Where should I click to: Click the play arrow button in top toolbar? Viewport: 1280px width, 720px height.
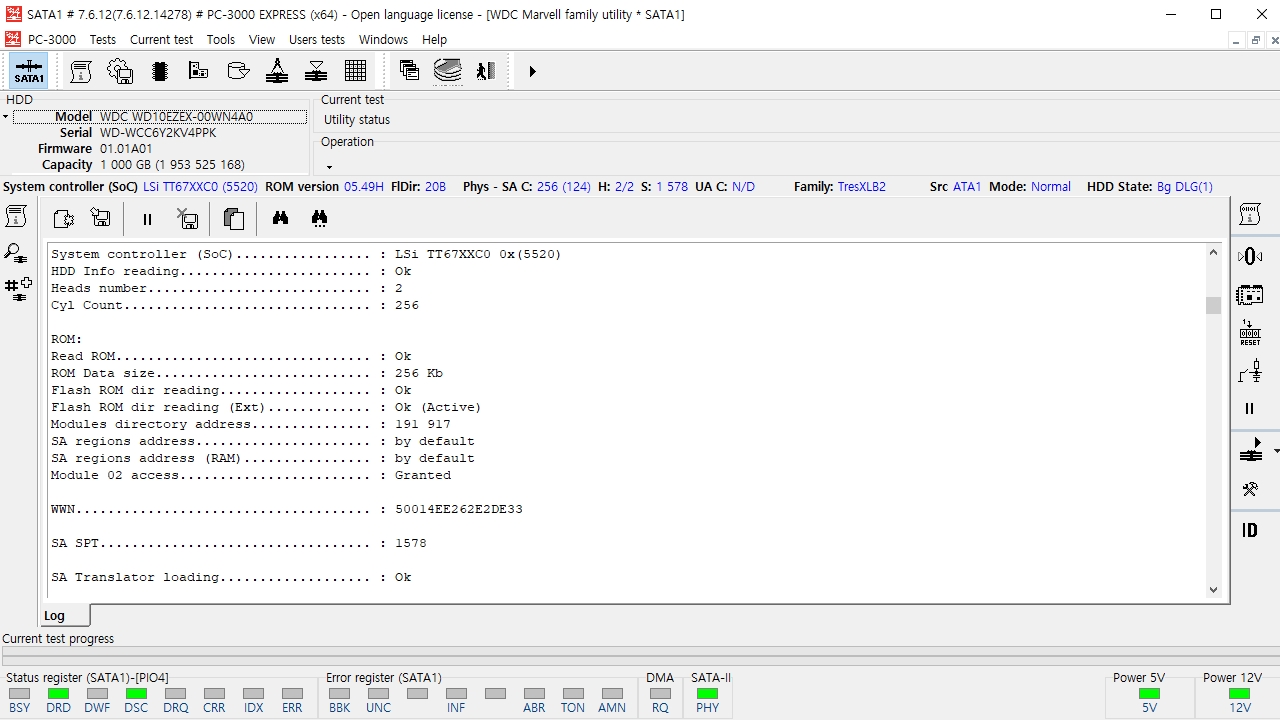click(532, 71)
